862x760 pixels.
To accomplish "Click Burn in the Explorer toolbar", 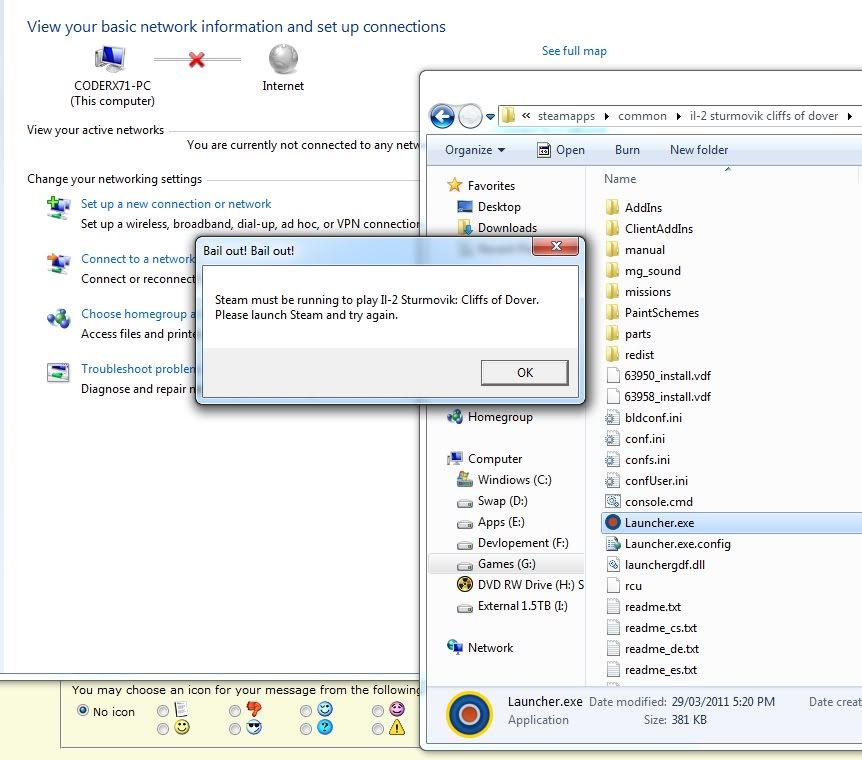I will pos(627,150).
